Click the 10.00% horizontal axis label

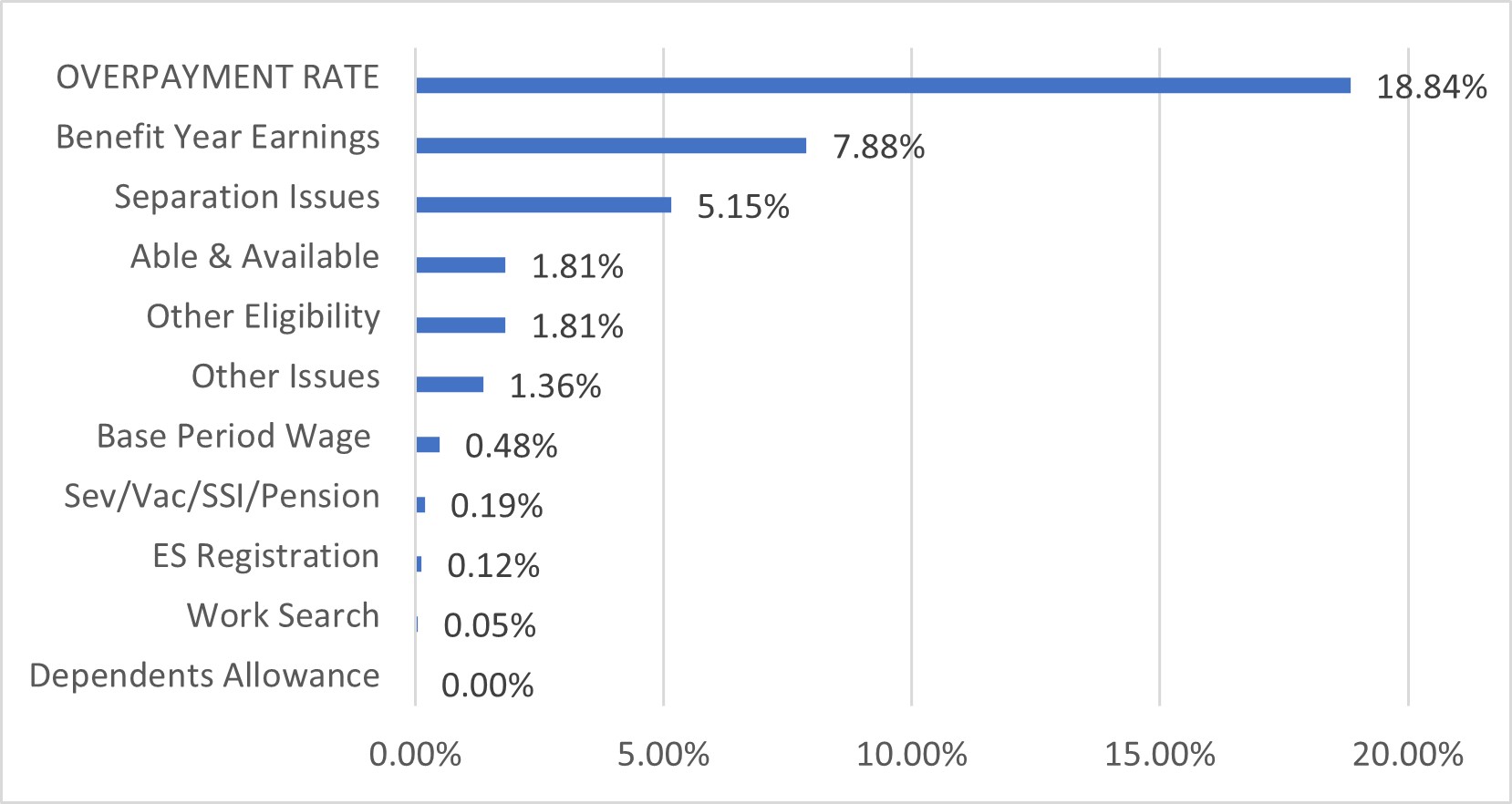[911, 755]
